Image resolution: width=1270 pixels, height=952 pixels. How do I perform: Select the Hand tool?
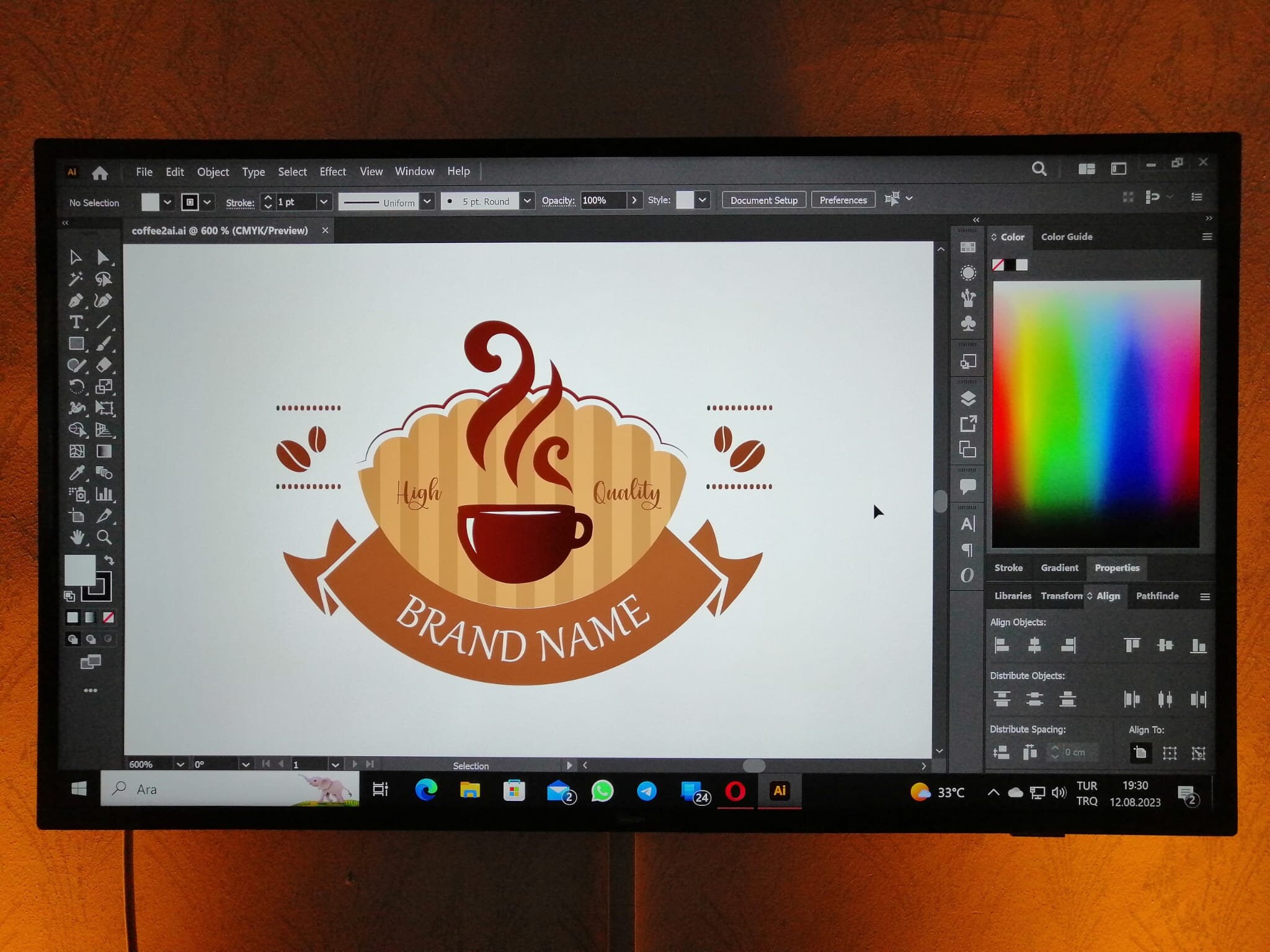(x=77, y=537)
